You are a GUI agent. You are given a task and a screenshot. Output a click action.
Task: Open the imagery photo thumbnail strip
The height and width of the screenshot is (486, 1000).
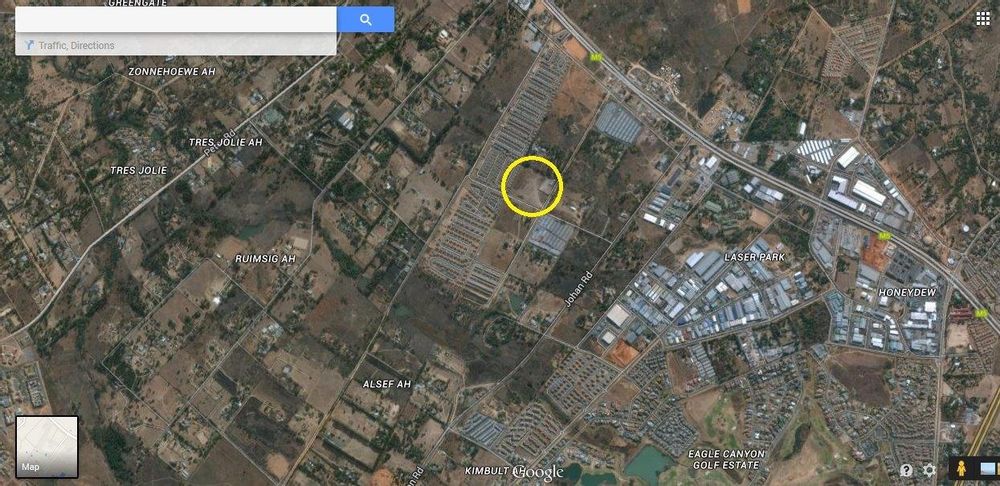pyautogui.click(x=987, y=469)
